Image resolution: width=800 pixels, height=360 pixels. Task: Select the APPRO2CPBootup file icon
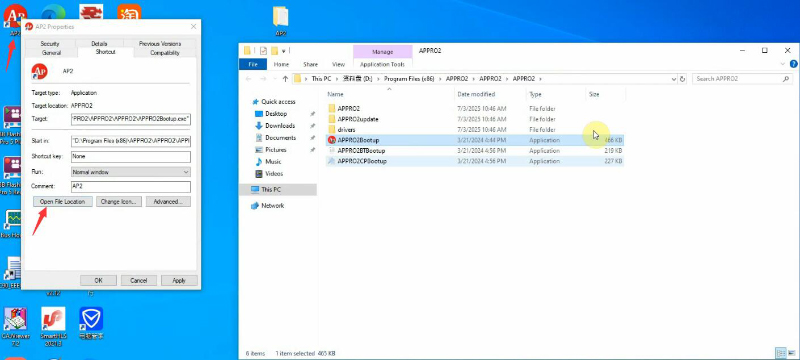point(332,161)
